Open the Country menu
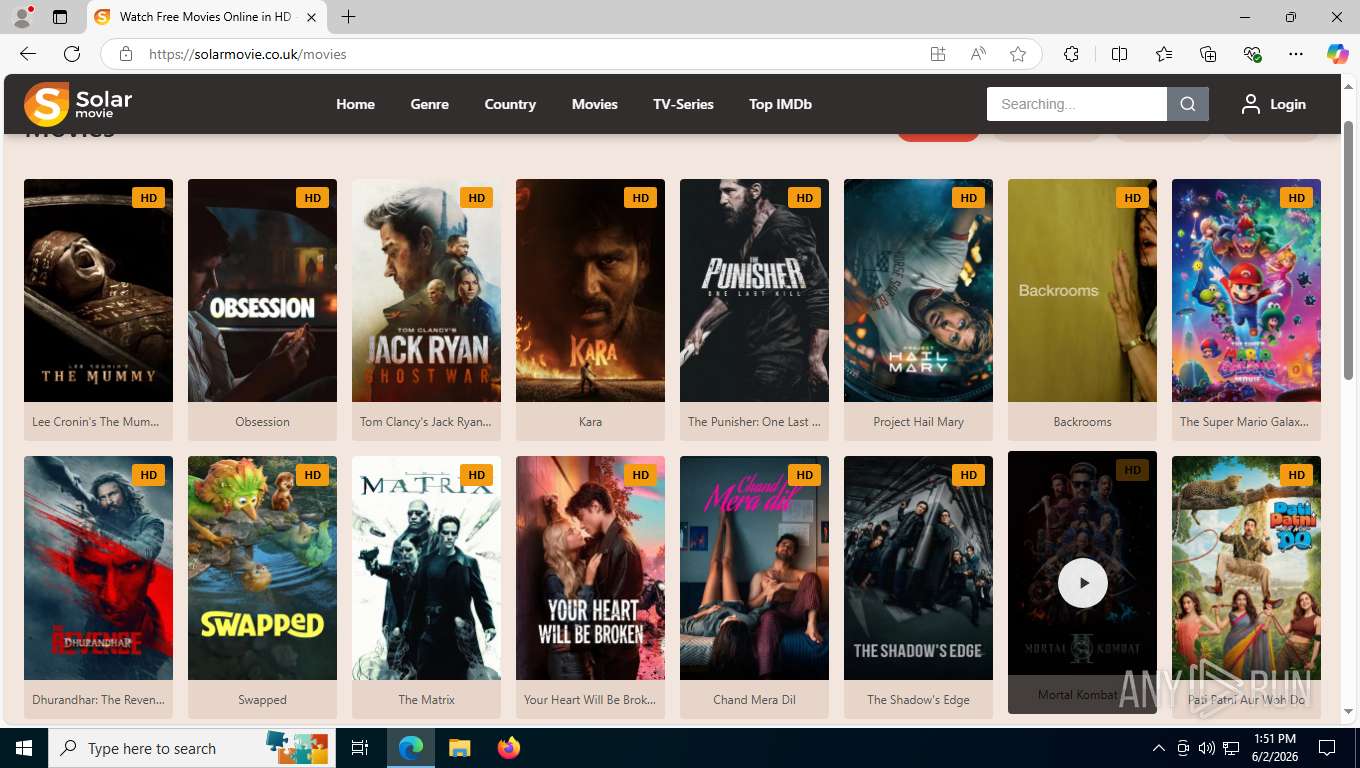Screen dimensions: 1360x768 [x=510, y=104]
